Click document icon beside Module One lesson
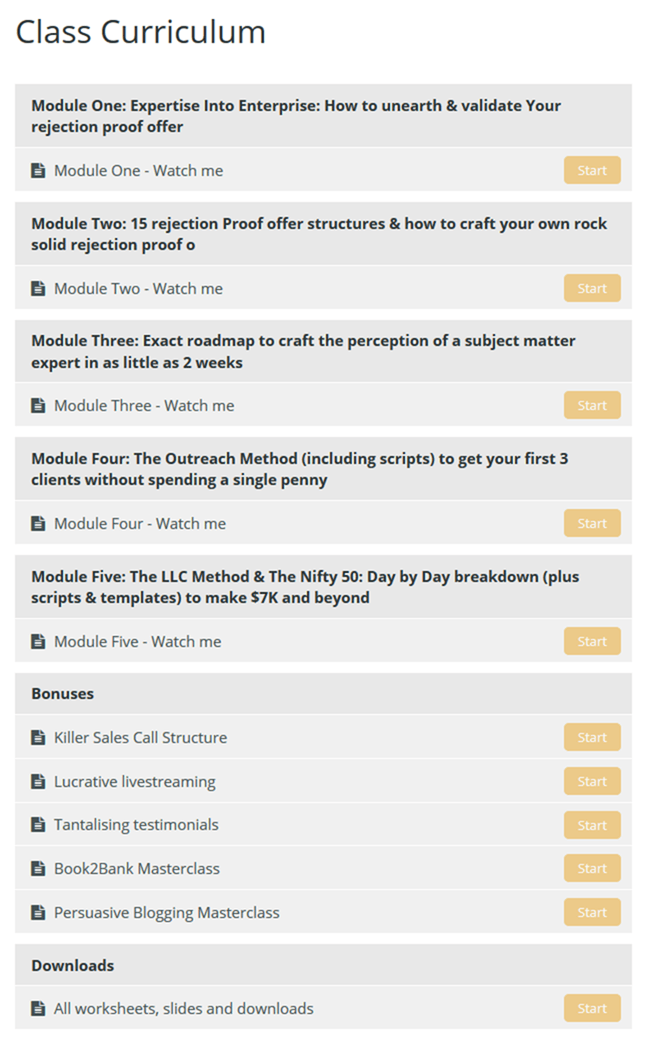Image resolution: width=656 pixels, height=1061 pixels. point(38,171)
